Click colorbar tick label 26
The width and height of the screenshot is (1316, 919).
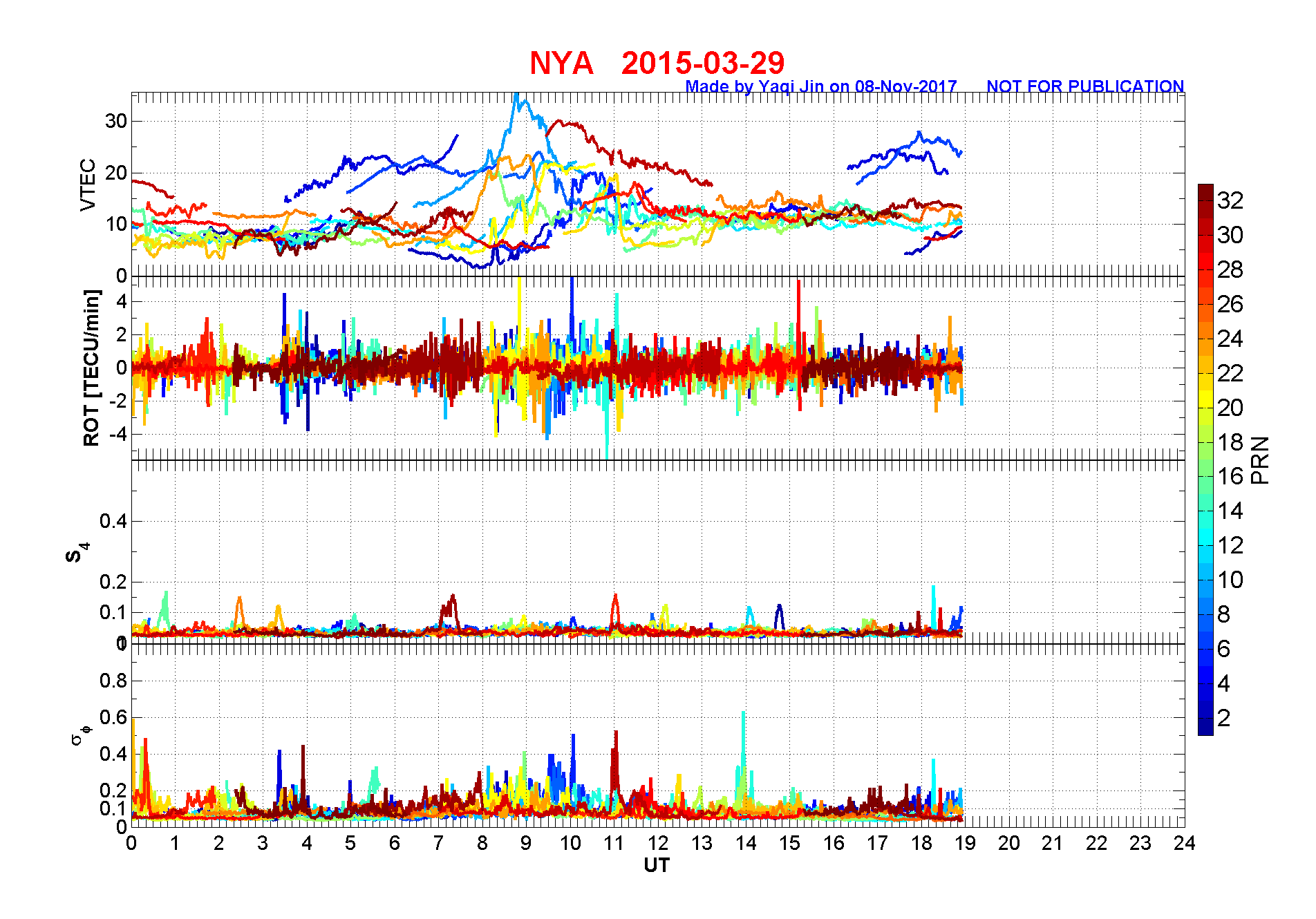point(1230,304)
